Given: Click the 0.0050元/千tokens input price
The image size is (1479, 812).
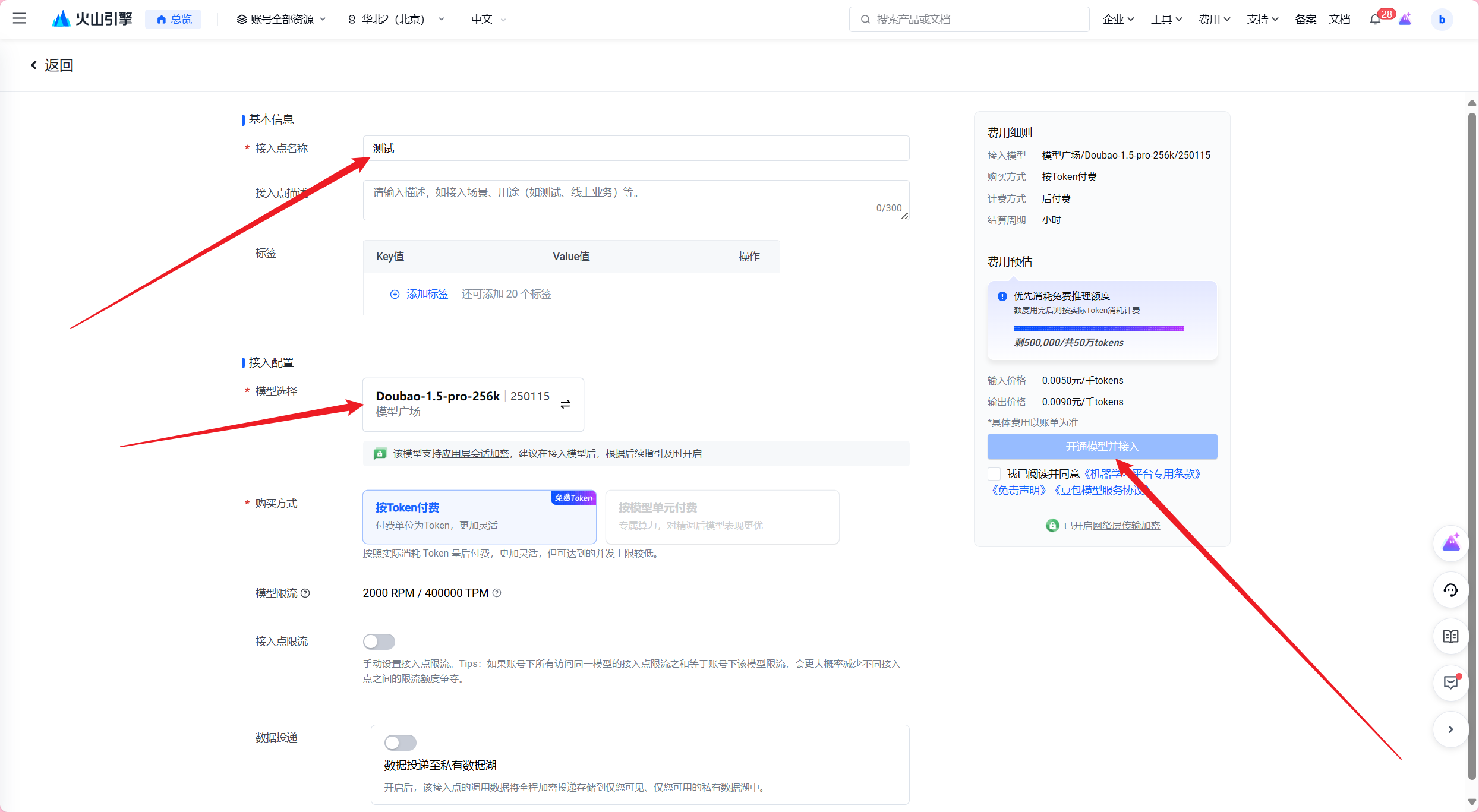Looking at the screenshot, I should tap(1083, 380).
